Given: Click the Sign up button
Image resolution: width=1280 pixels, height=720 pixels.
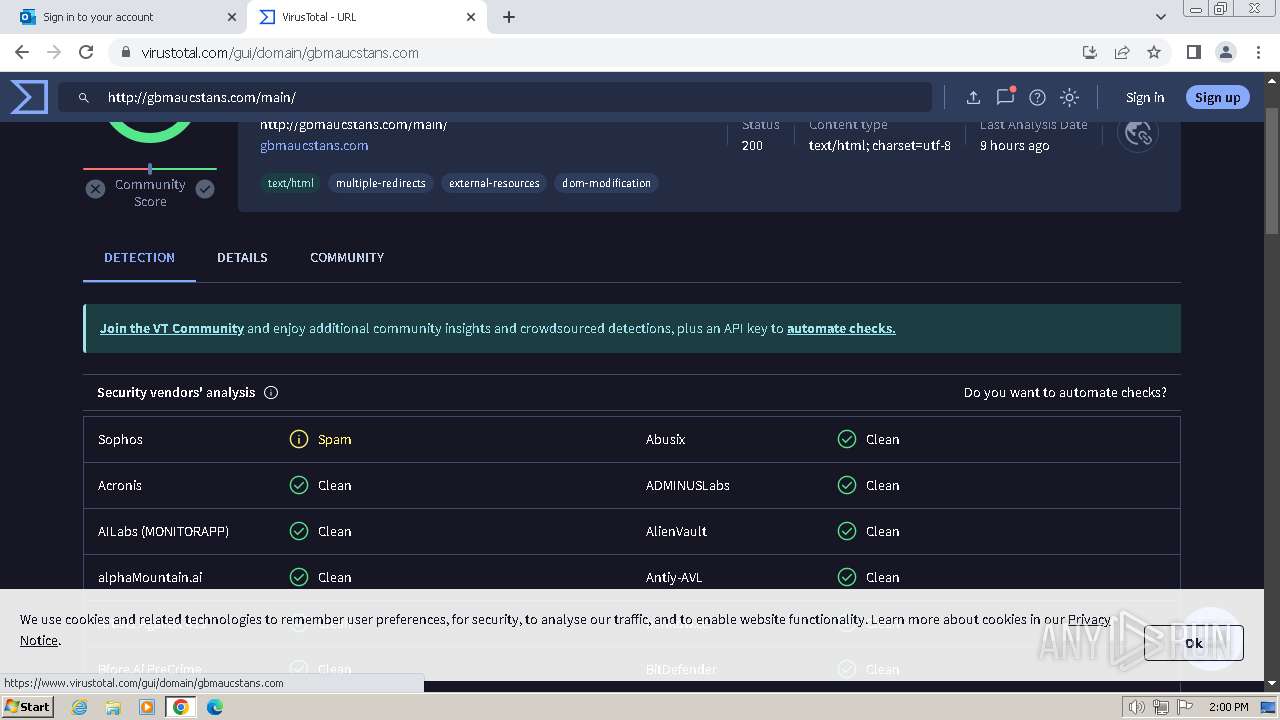Looking at the screenshot, I should [1217, 97].
